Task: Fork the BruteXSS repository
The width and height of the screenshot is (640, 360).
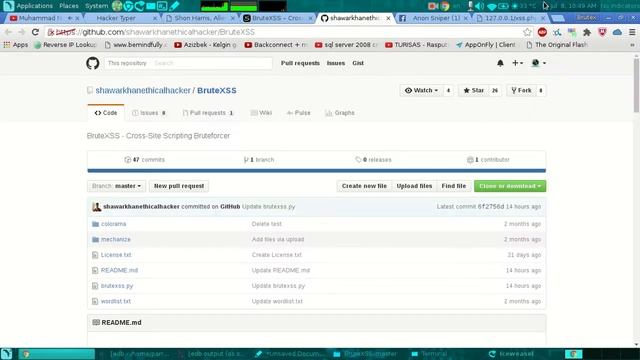Action: coord(521,91)
